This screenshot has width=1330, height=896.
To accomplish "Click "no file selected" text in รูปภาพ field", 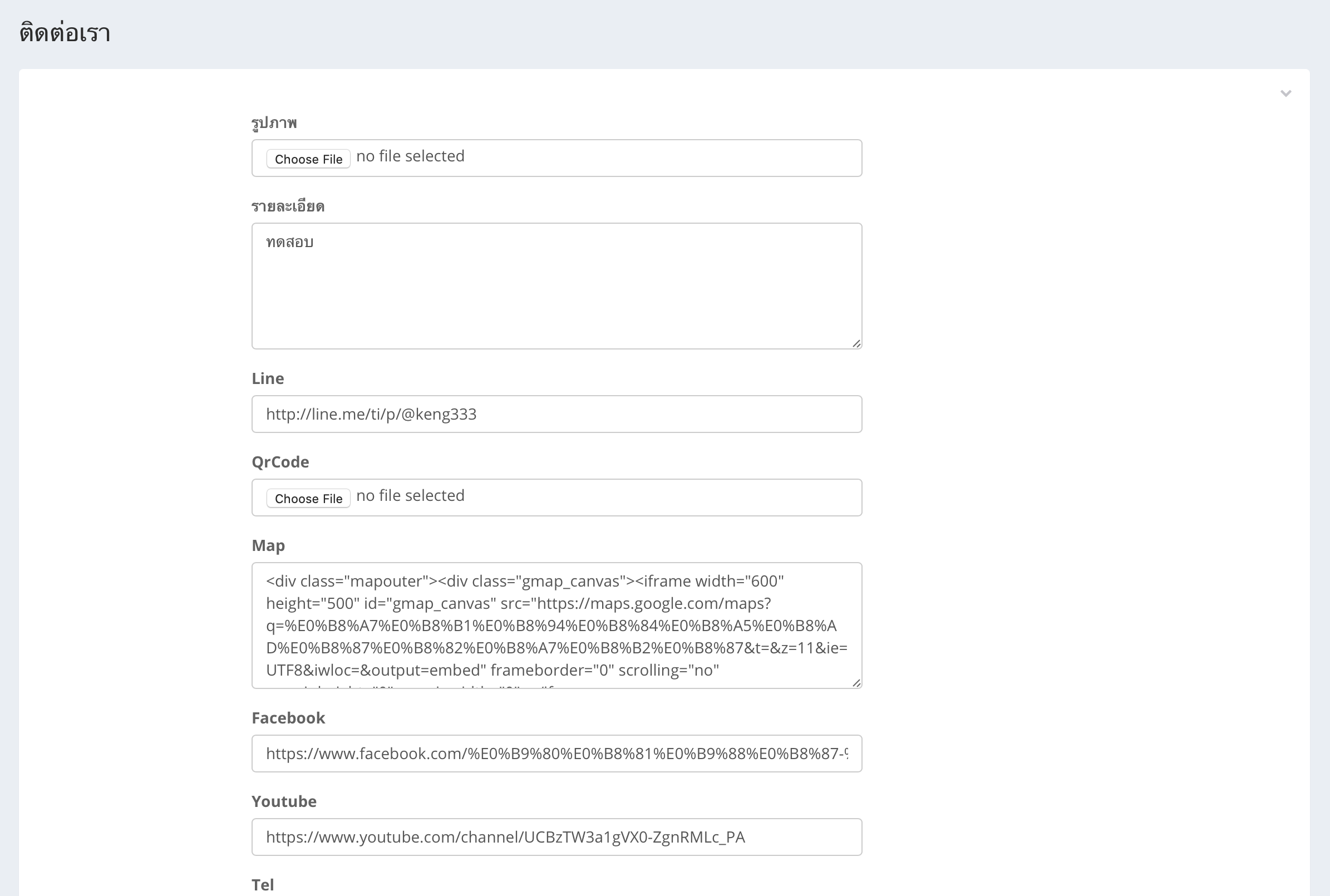I will [x=410, y=156].
